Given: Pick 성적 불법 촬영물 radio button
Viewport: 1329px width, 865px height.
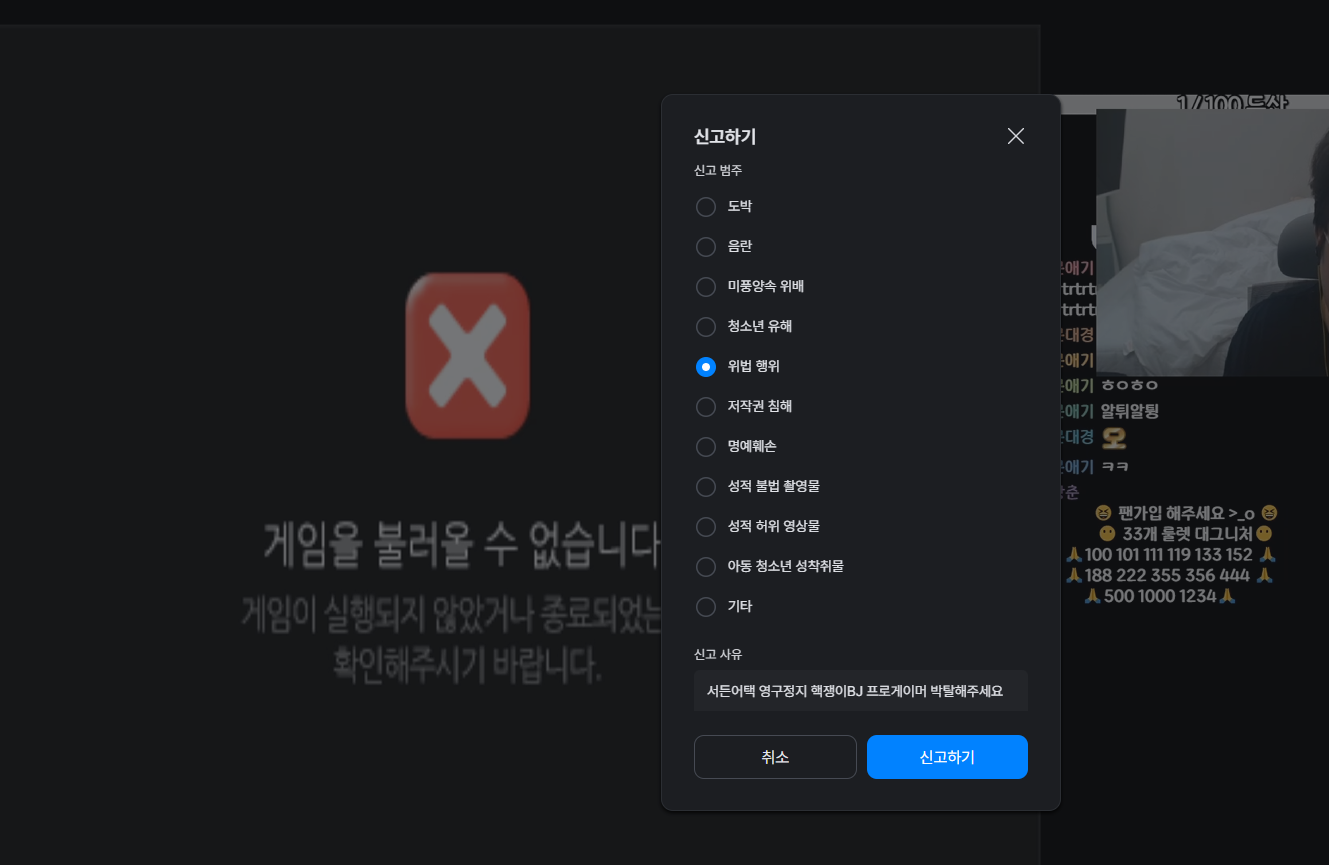Looking at the screenshot, I should tap(706, 487).
